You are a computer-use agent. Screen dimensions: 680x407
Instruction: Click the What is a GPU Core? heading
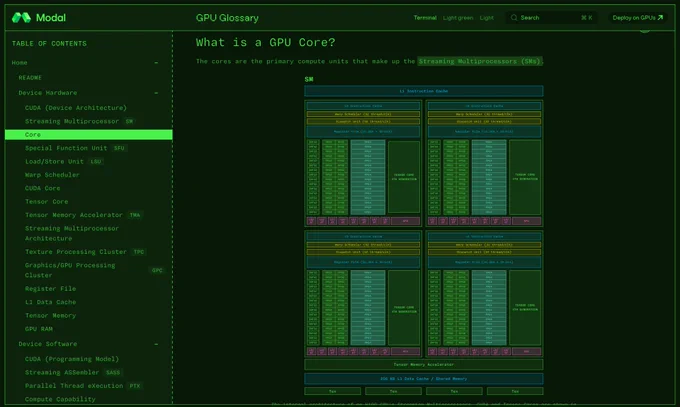point(265,43)
